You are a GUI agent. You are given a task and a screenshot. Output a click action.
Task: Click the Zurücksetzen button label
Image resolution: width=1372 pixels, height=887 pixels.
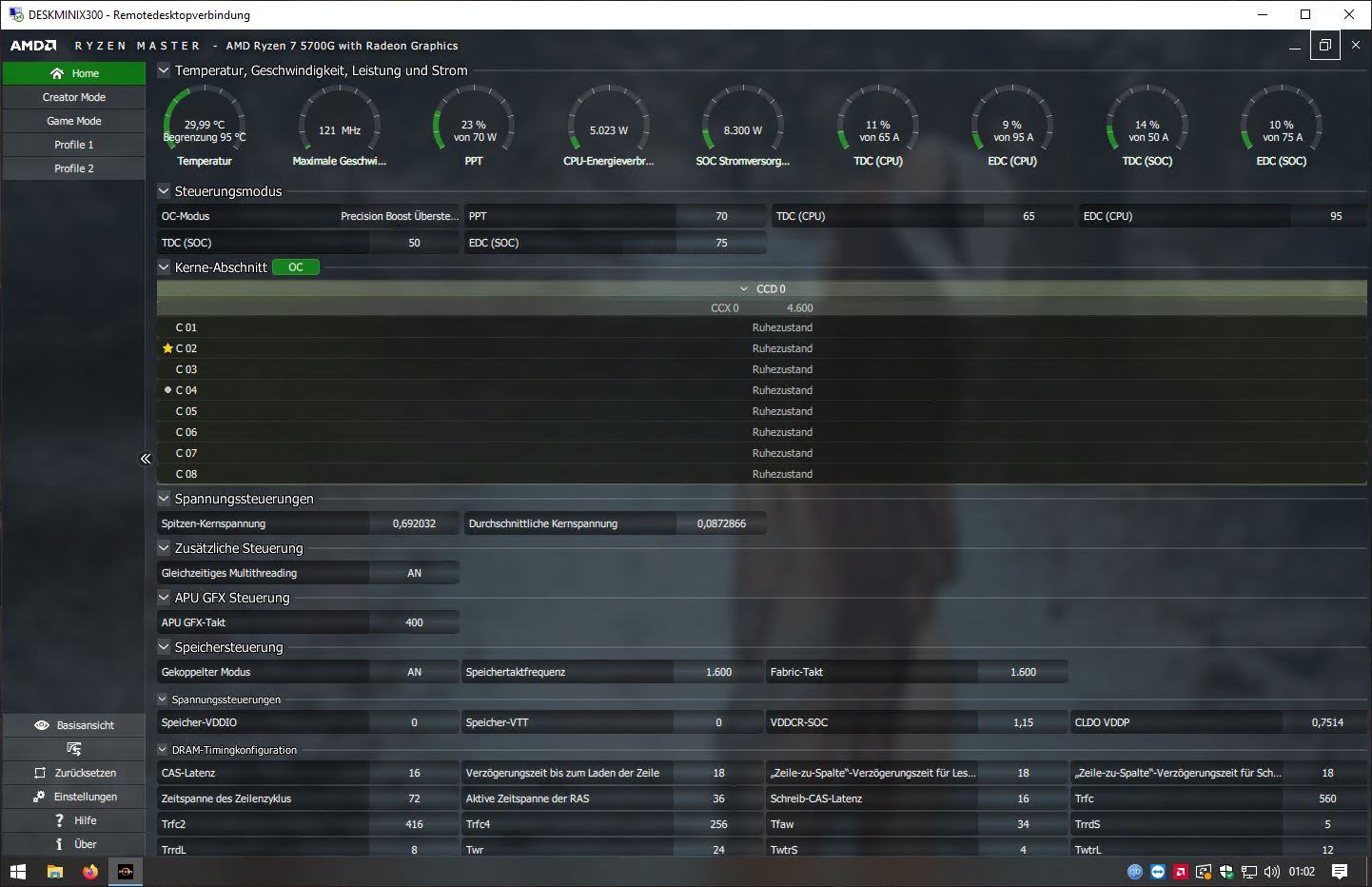coord(85,773)
